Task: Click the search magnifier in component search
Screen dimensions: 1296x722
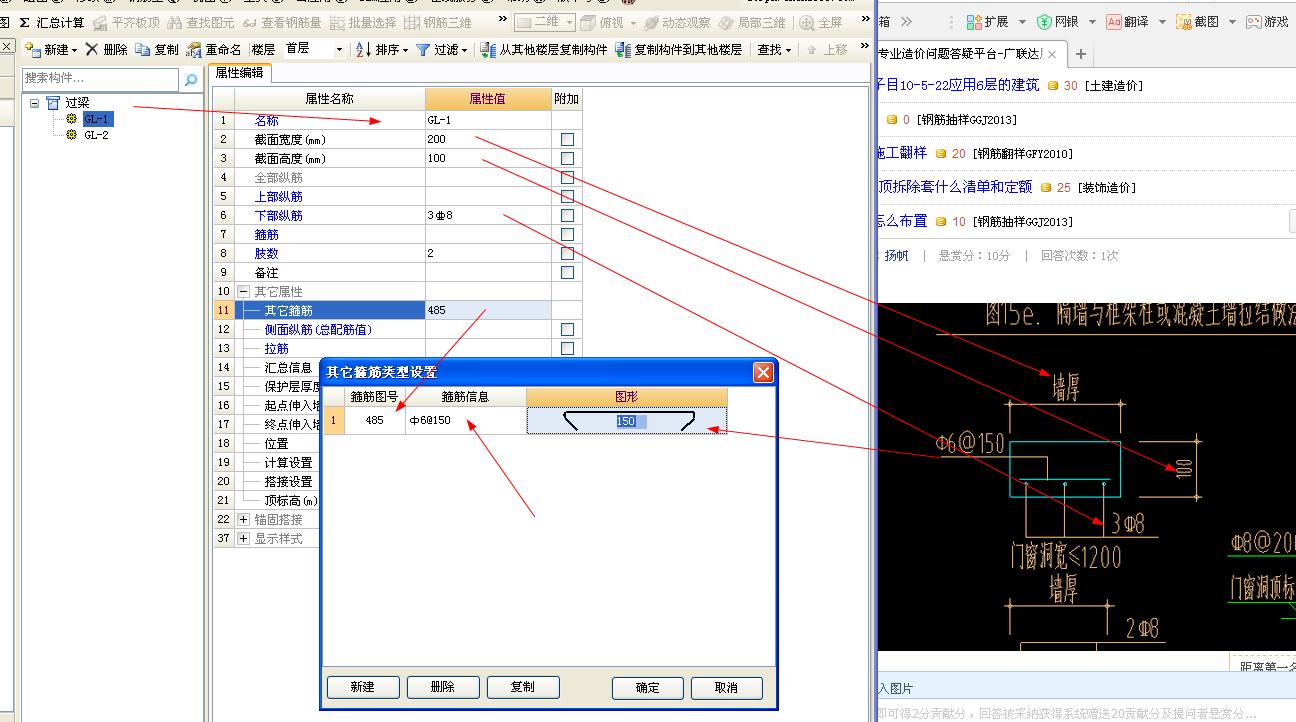Action: (x=191, y=78)
